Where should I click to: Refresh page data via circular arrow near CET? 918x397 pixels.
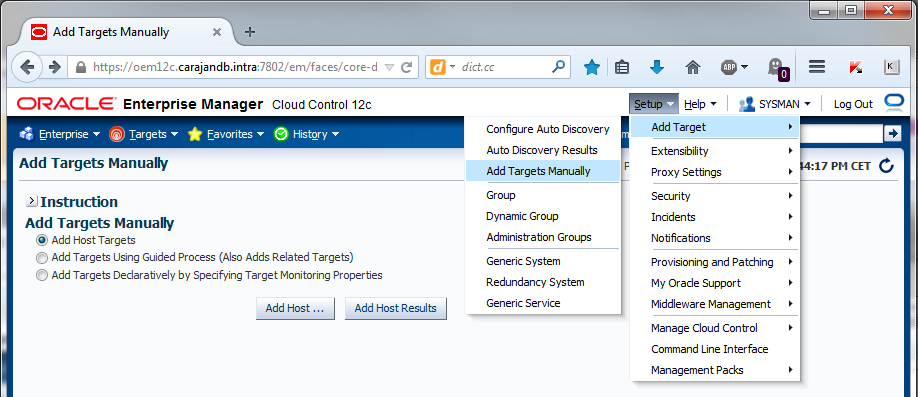887,166
